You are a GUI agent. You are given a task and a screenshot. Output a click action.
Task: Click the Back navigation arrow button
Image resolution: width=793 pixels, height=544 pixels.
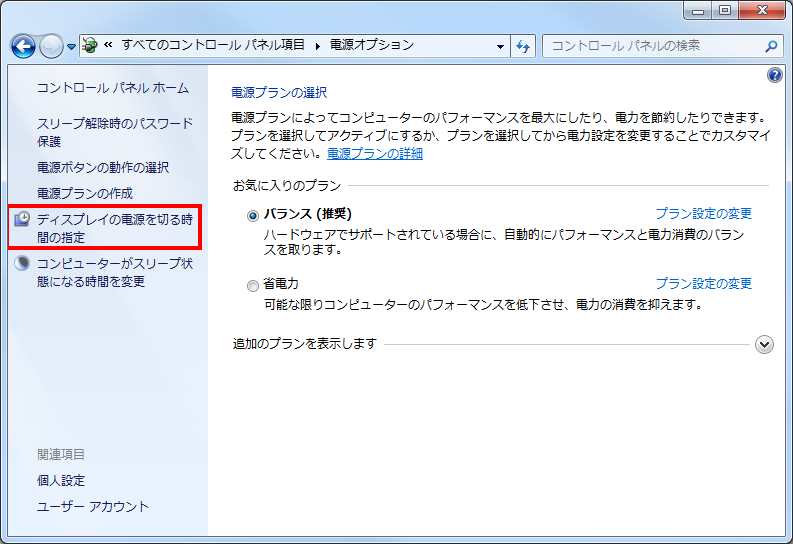tap(24, 46)
